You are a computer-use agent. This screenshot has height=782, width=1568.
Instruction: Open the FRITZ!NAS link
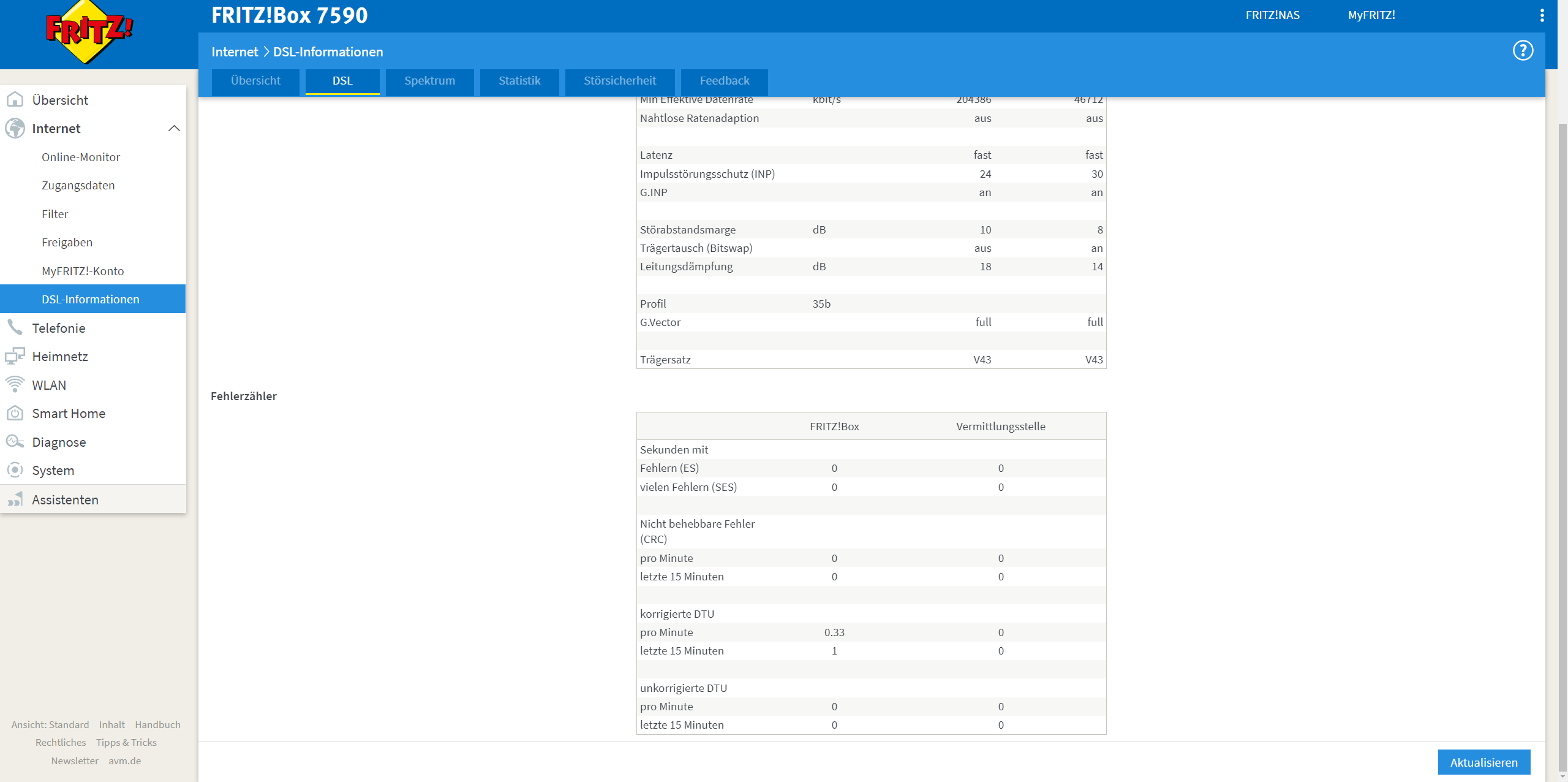pyautogui.click(x=1272, y=15)
